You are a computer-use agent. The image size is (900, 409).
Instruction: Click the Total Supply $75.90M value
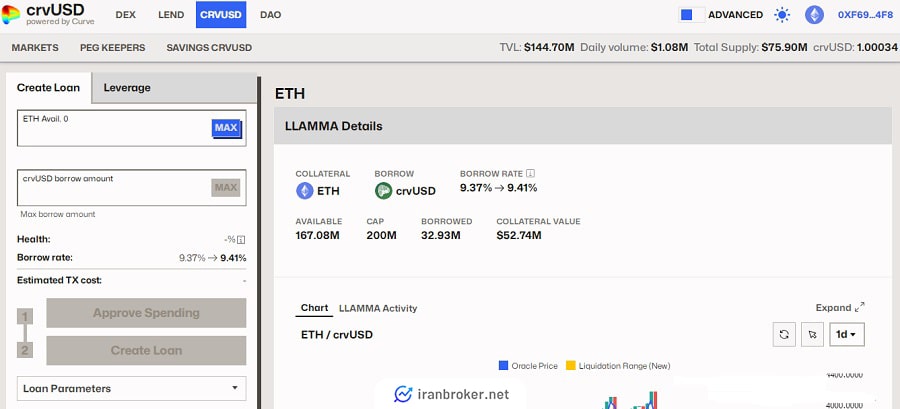[x=784, y=48]
